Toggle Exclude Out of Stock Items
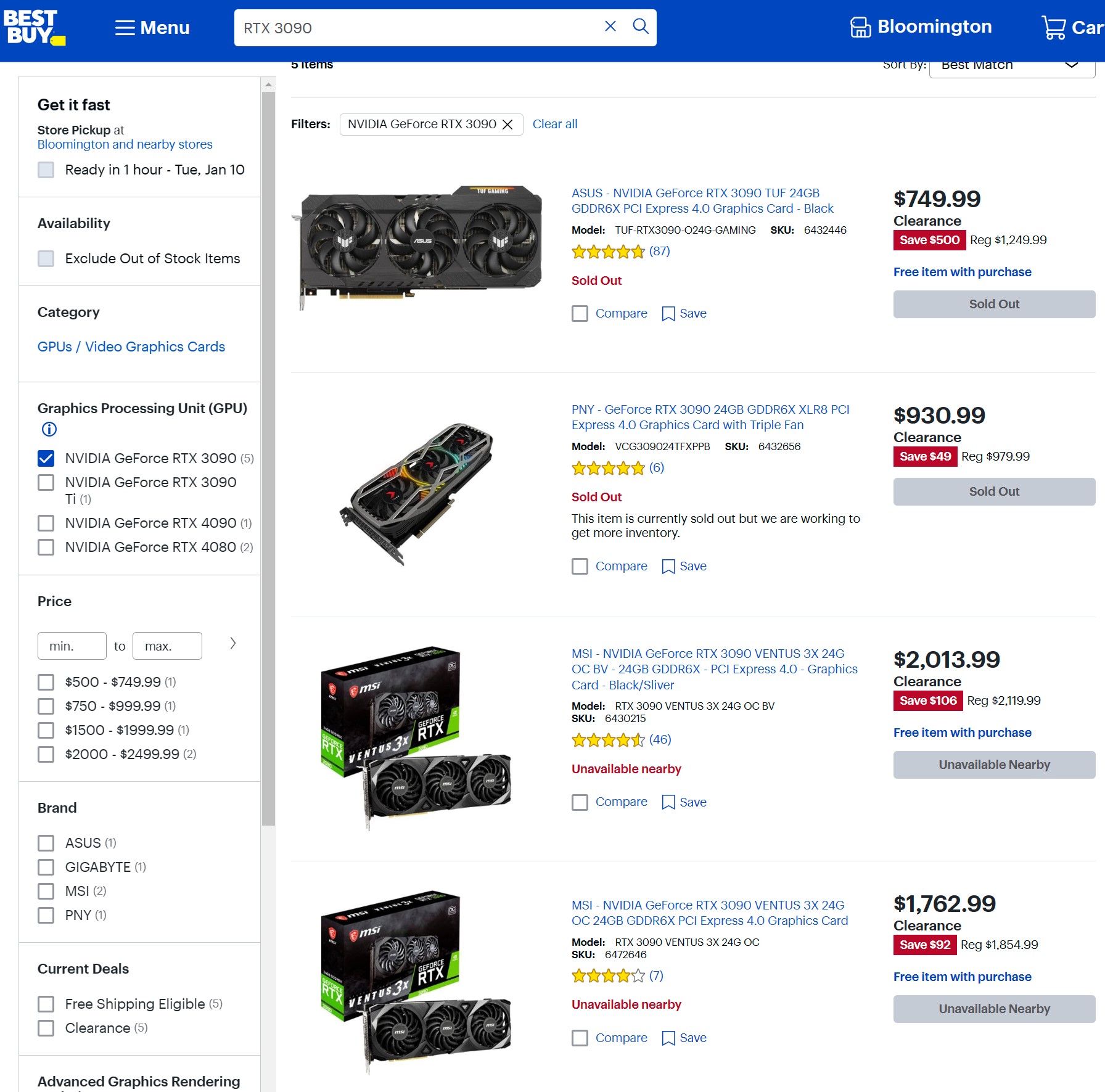Viewport: 1105px width, 1092px height. (x=46, y=258)
